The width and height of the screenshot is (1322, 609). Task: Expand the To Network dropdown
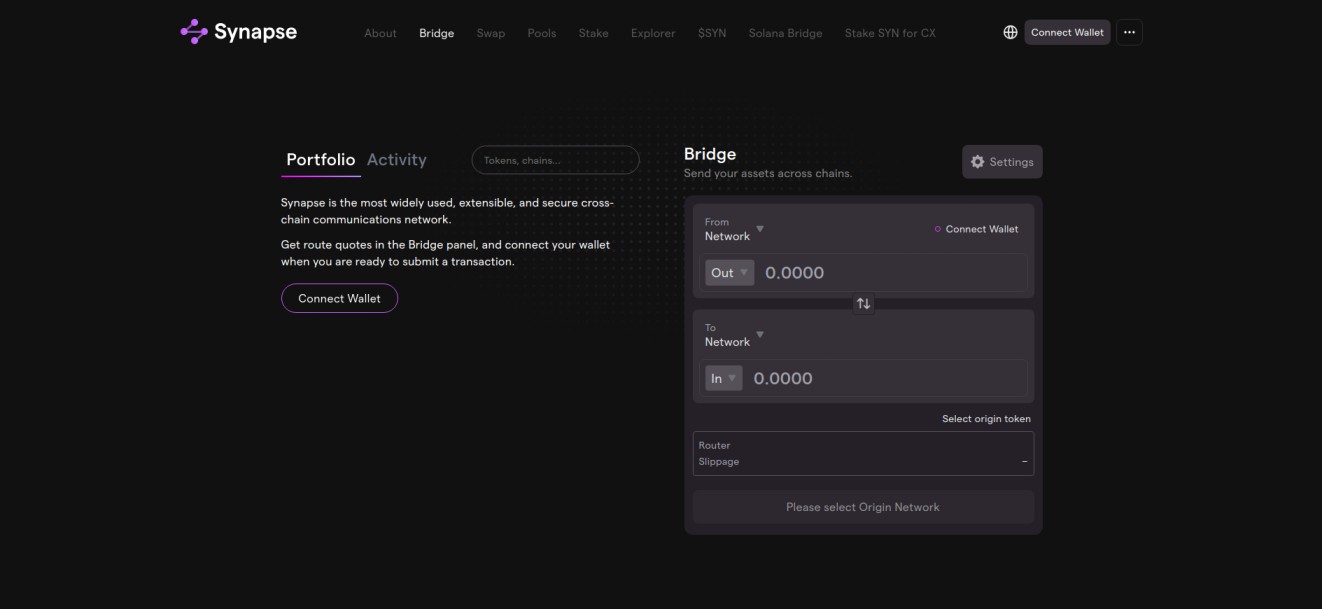(x=735, y=335)
